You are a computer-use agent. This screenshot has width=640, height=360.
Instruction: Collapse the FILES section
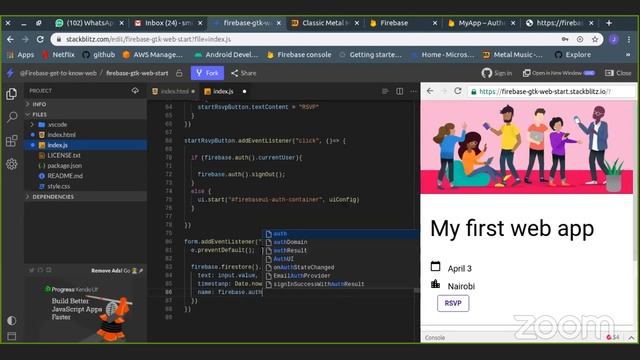point(85,114)
